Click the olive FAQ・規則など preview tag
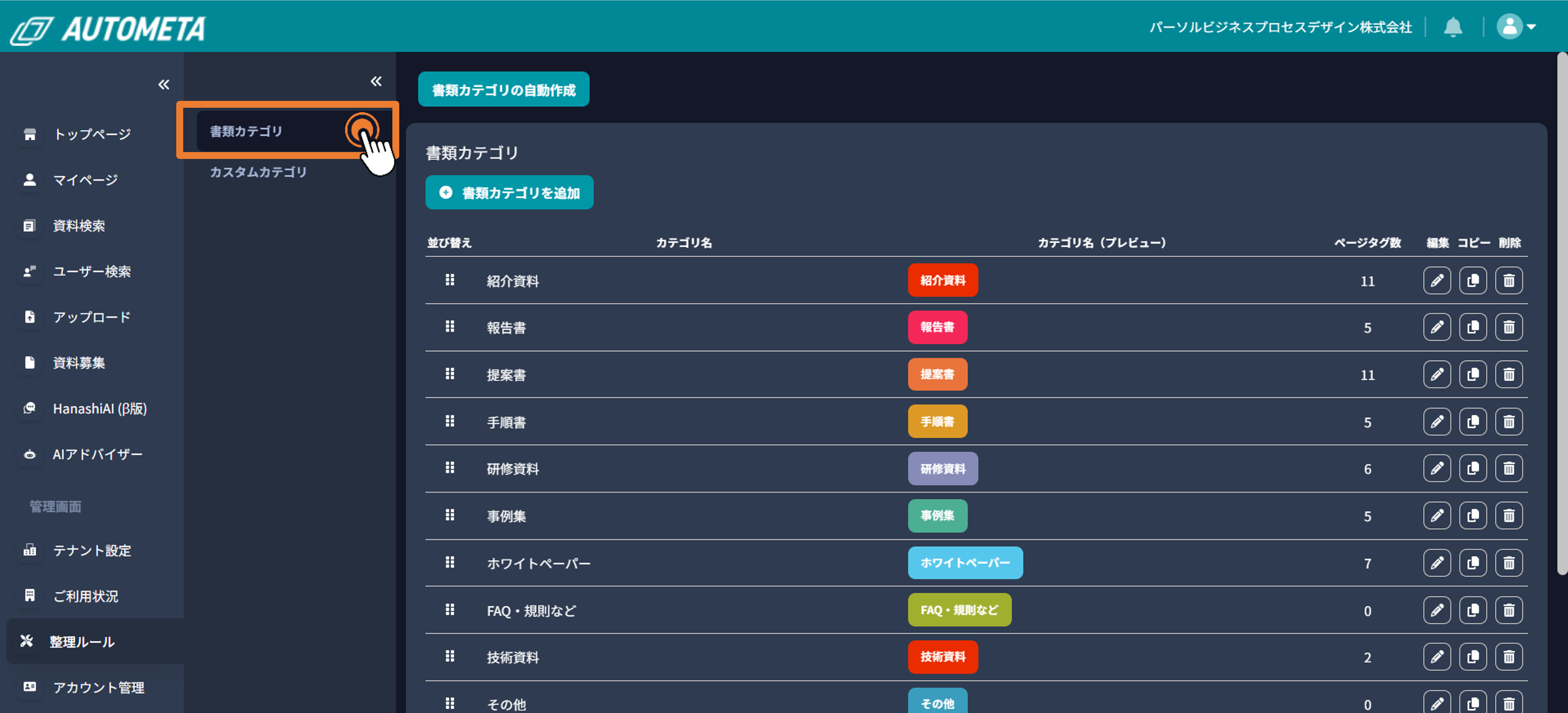 pyautogui.click(x=960, y=610)
